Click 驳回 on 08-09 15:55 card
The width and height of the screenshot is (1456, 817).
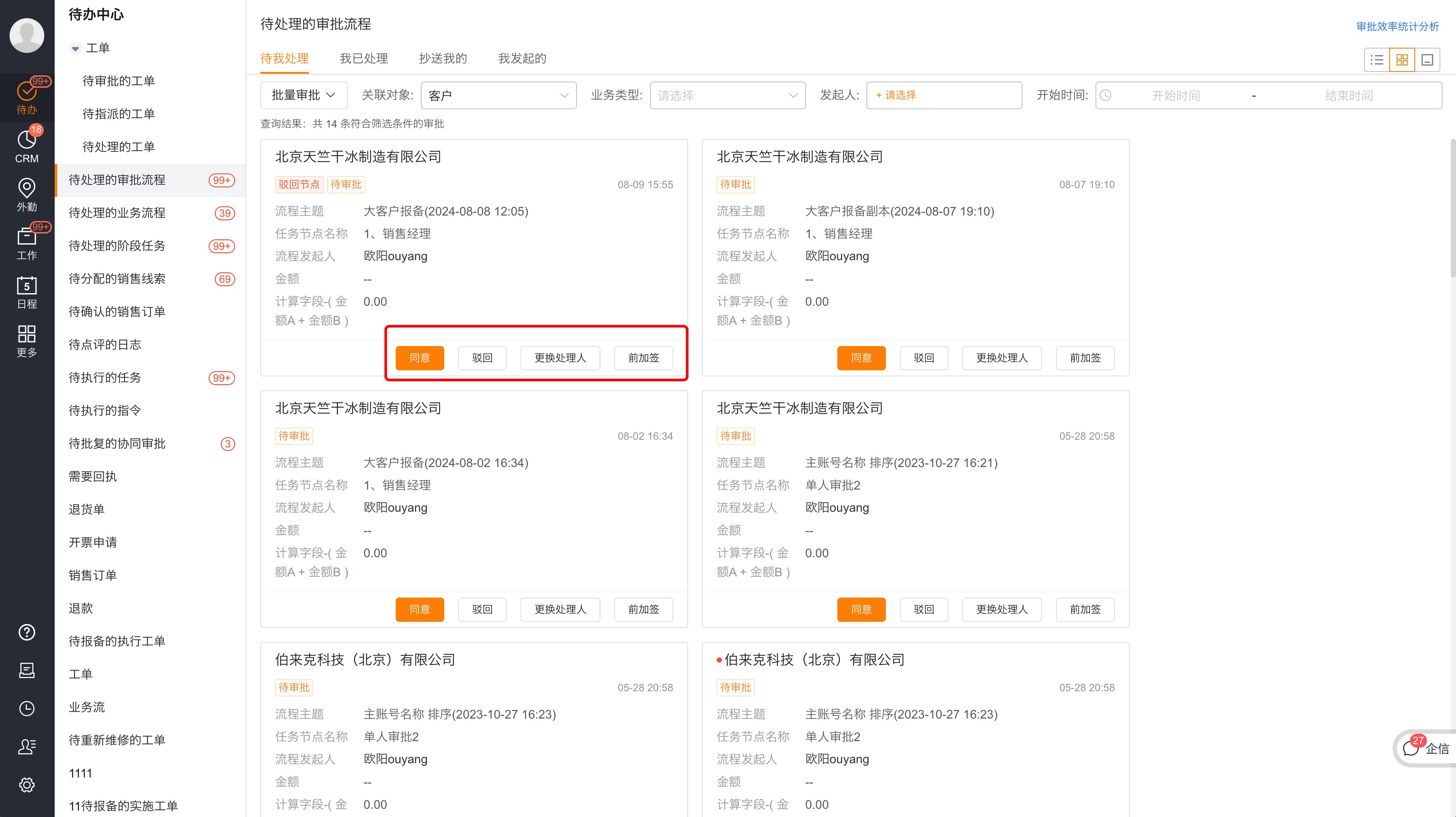(482, 358)
